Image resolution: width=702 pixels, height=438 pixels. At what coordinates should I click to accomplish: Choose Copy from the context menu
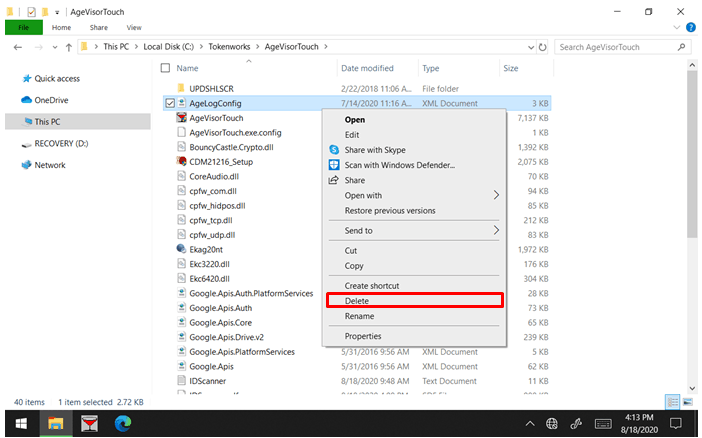414,266
